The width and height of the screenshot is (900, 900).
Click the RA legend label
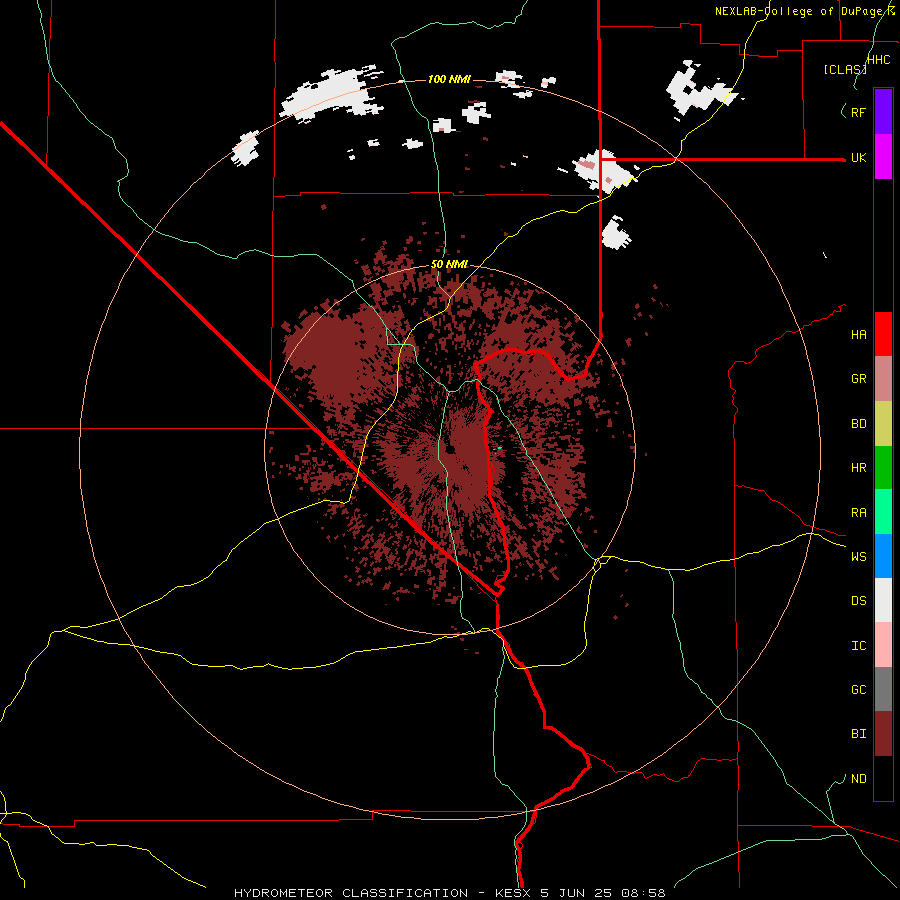(858, 513)
